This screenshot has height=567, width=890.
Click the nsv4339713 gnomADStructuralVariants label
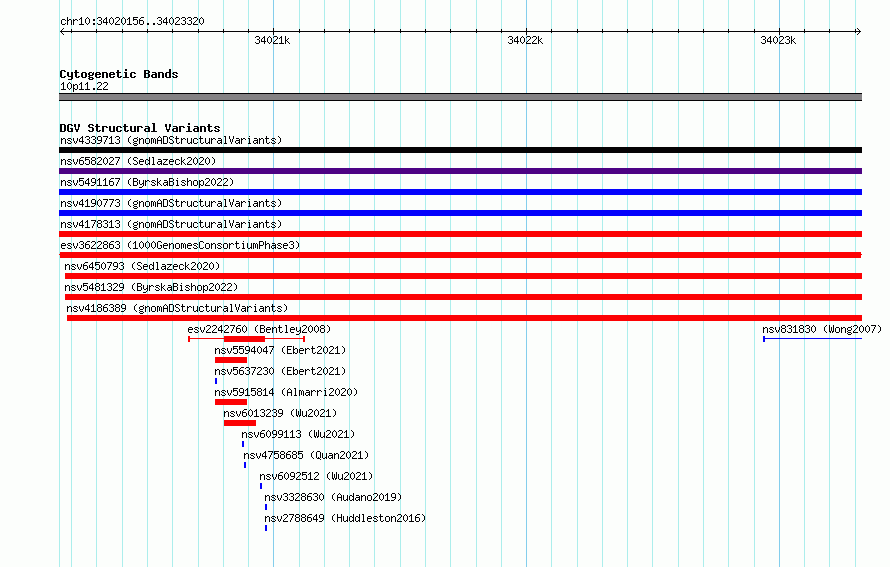pos(171,140)
